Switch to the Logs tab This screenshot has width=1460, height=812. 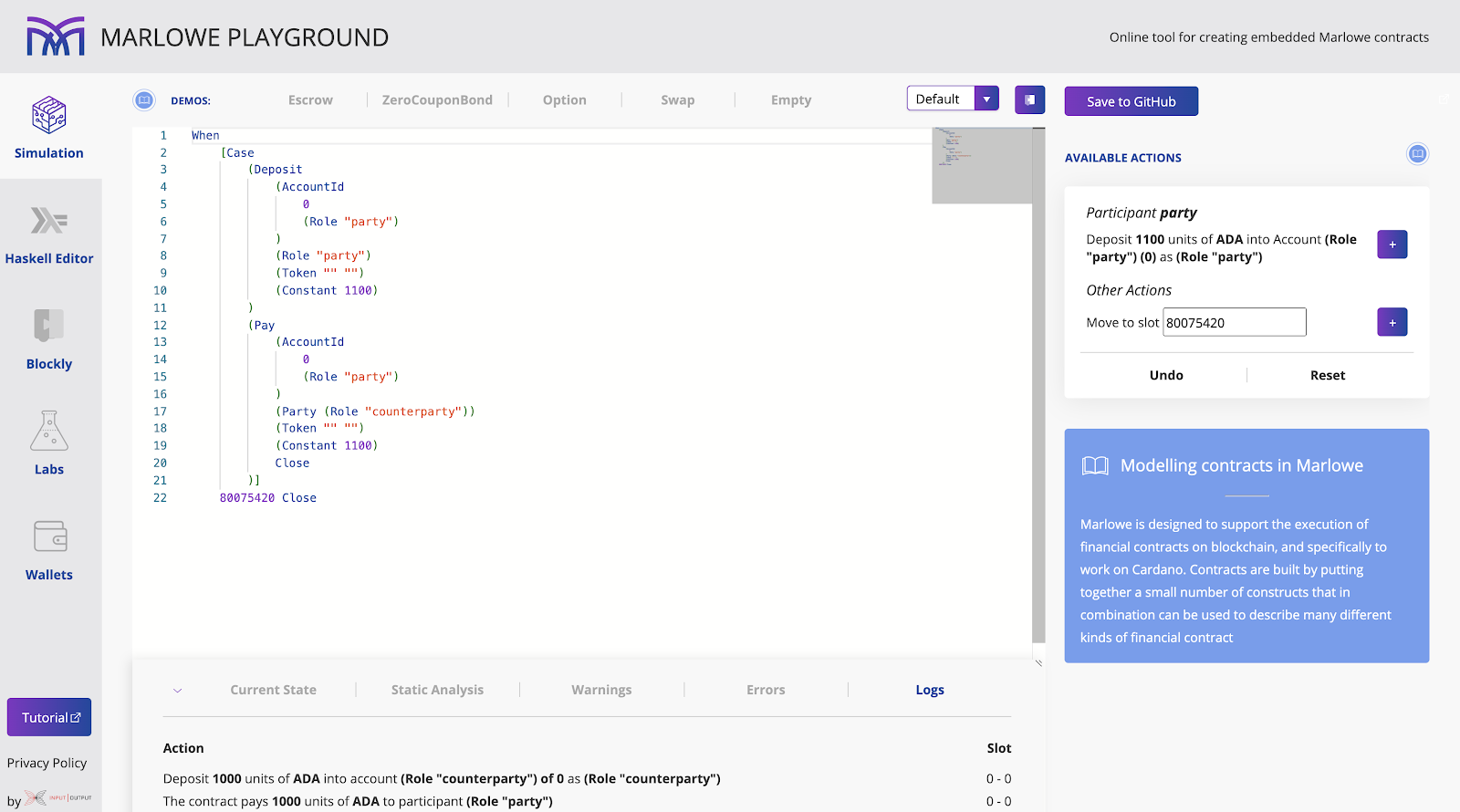[930, 690]
